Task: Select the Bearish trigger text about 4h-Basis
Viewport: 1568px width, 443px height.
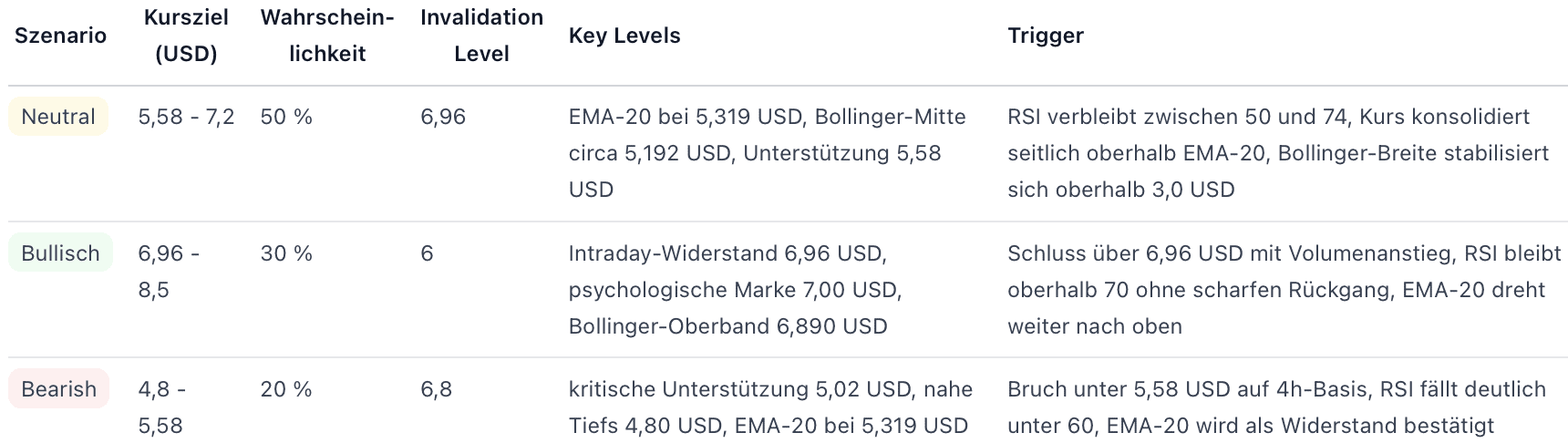Action: (x=1276, y=407)
